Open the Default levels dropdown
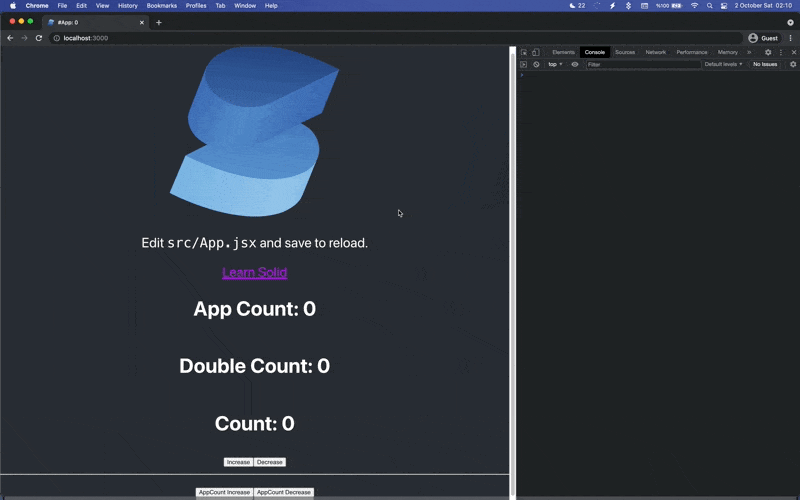The image size is (800, 500). (x=723, y=64)
